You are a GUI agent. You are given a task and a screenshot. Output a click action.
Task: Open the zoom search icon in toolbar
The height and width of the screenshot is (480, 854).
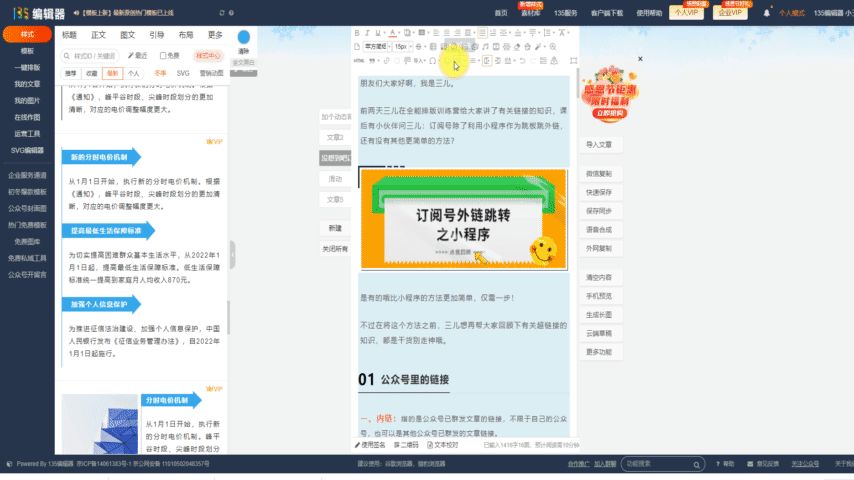click(x=553, y=47)
